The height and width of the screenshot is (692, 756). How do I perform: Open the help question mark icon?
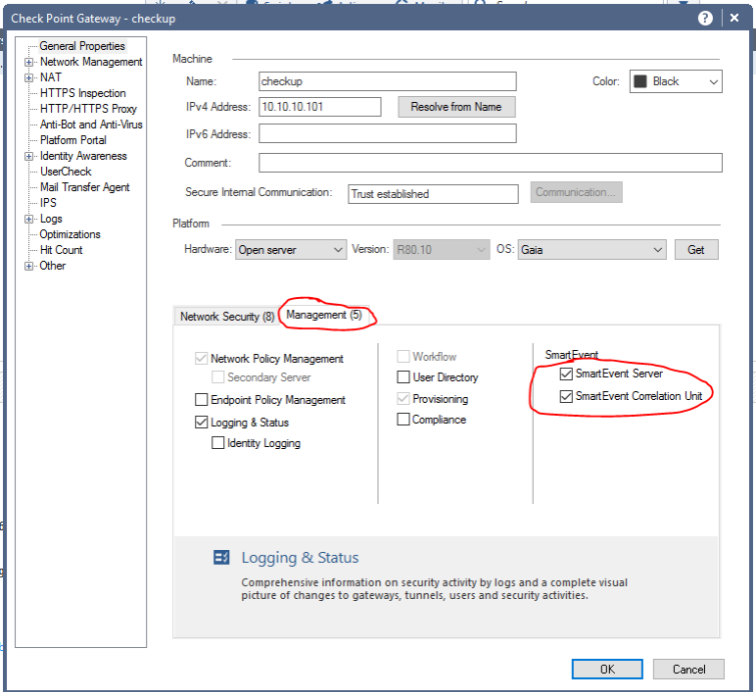[705, 18]
